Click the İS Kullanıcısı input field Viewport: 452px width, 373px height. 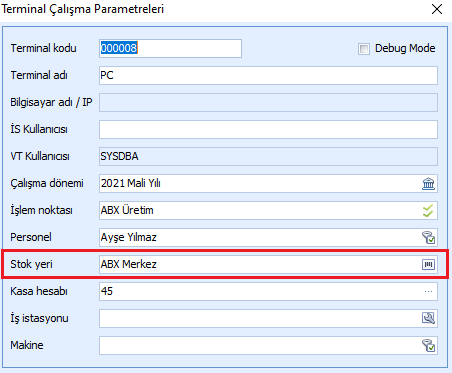click(x=268, y=129)
